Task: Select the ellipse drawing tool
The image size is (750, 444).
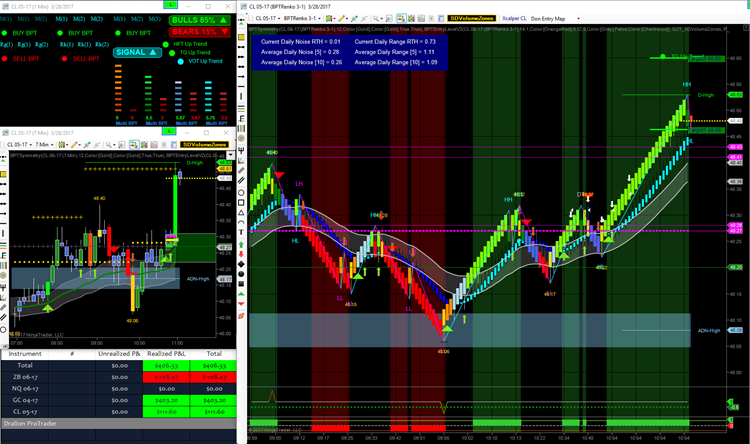Action: pyautogui.click(x=241, y=193)
